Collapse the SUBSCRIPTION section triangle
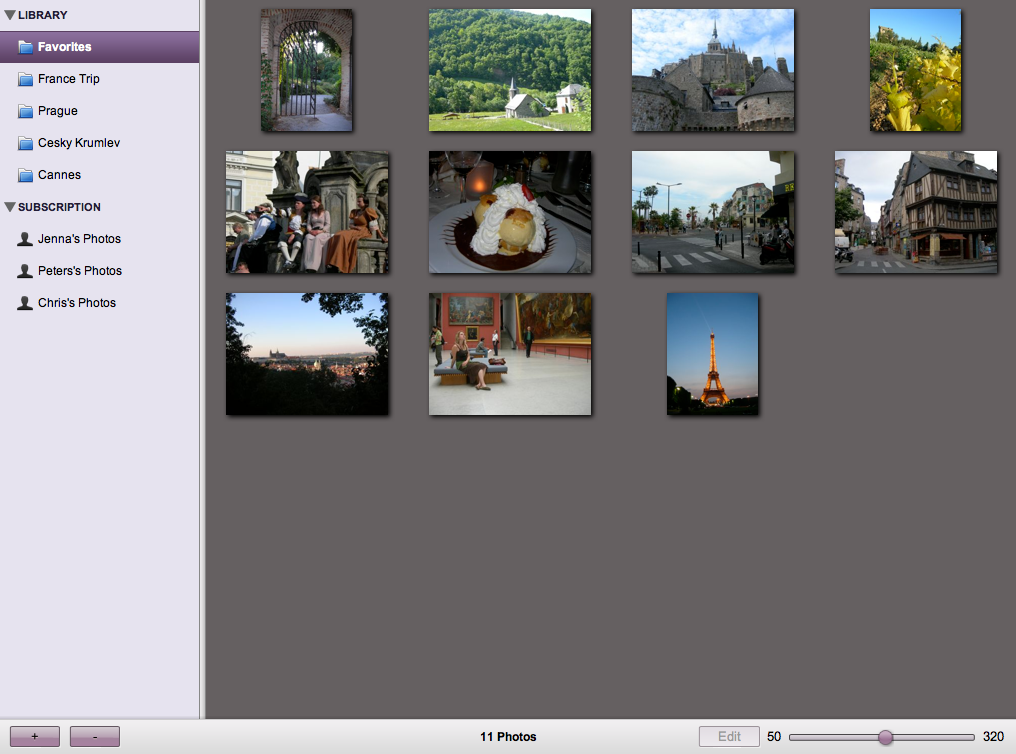Viewport: 1016px width, 754px height. tap(10, 207)
